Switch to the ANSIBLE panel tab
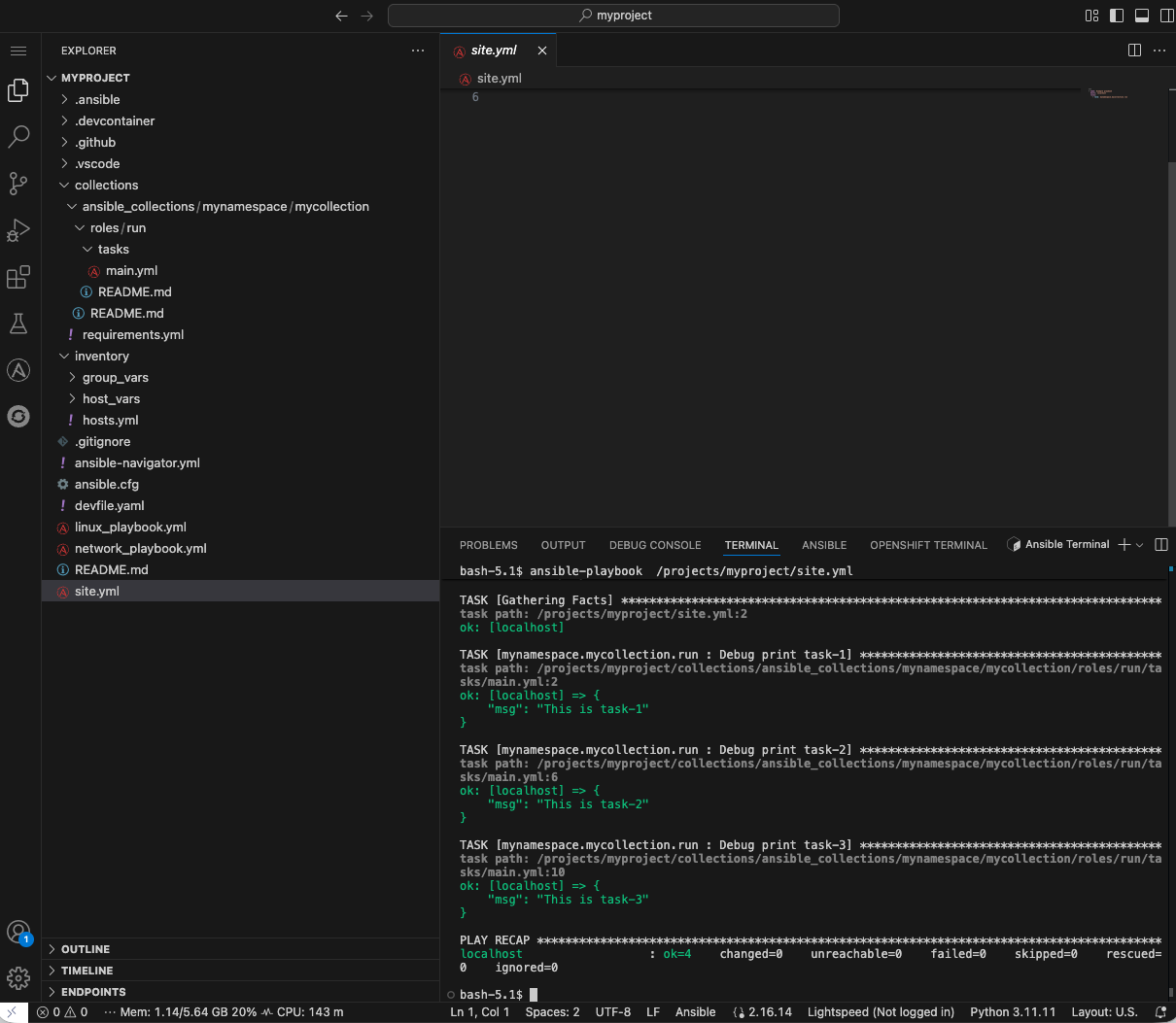This screenshot has height=1023, width=1176. [824, 545]
